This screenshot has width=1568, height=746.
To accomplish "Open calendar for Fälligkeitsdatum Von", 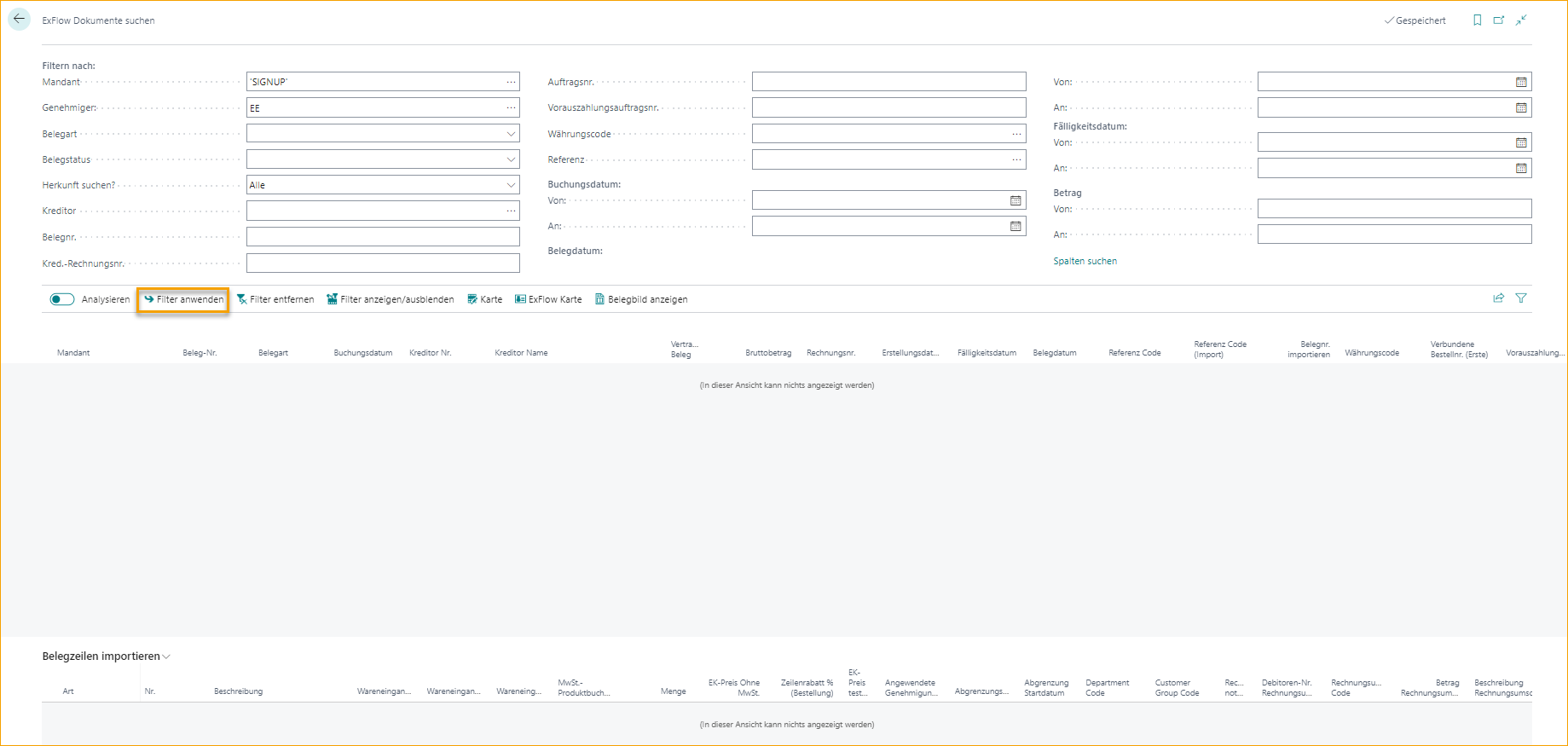I will [1521, 142].
